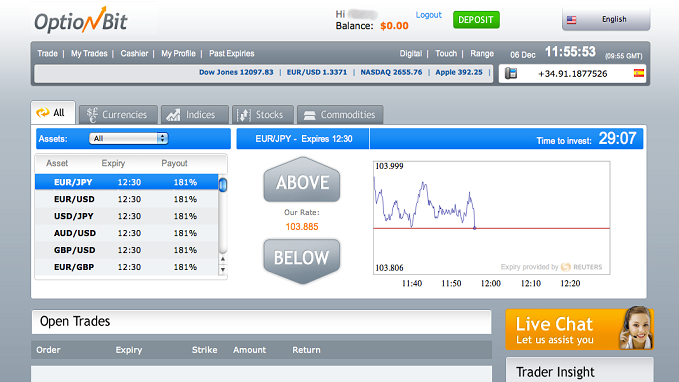Select Digital option type

tap(411, 54)
